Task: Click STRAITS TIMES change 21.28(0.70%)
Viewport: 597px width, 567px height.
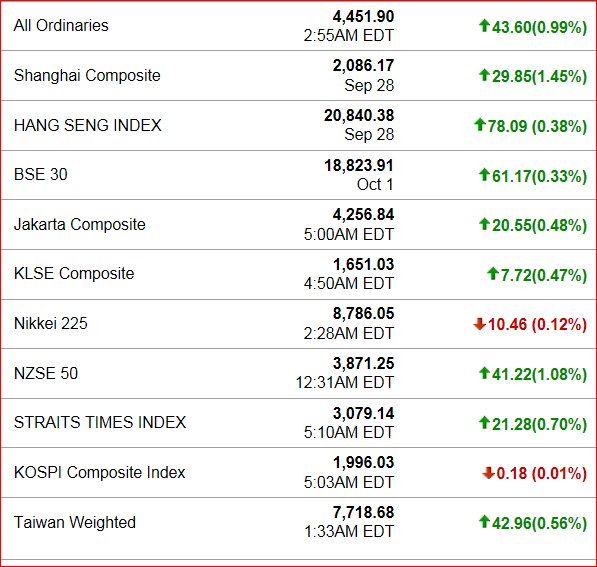Action: tap(540, 424)
